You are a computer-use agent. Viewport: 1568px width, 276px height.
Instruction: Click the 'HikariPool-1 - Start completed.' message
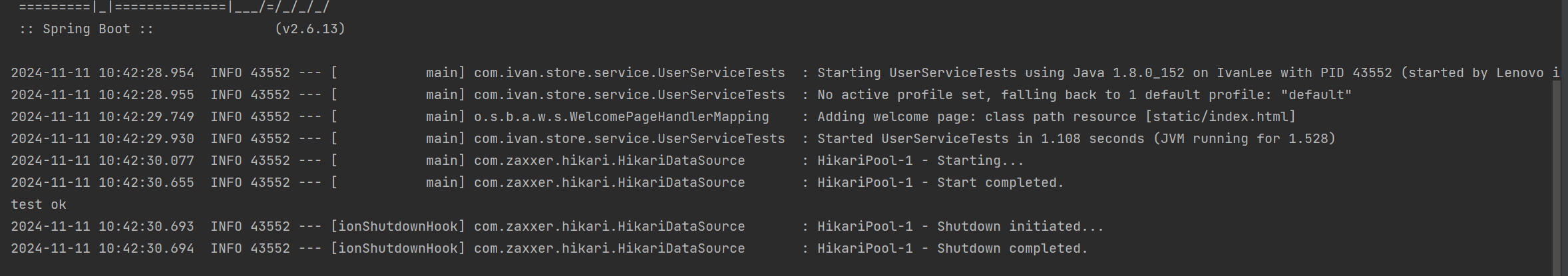(x=940, y=183)
